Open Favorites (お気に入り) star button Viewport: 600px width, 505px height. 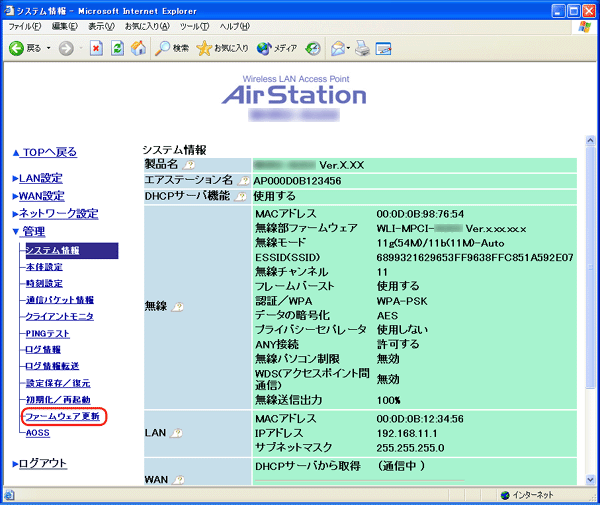point(222,48)
